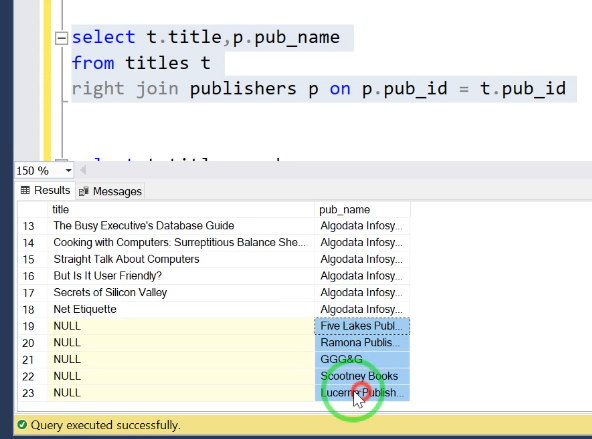Screen dimensions: 592x439
Task: Click the Scootney Books cell
Action: (x=362, y=376)
